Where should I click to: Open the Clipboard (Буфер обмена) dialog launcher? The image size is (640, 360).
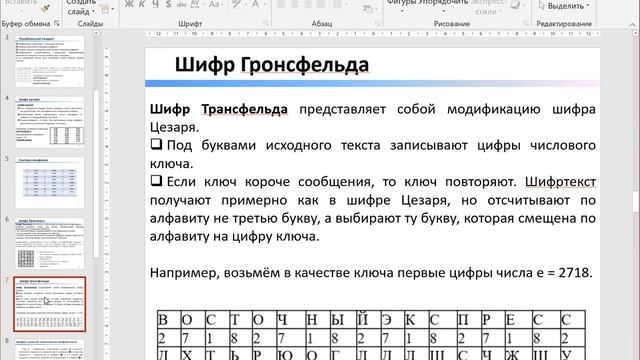coord(57,24)
